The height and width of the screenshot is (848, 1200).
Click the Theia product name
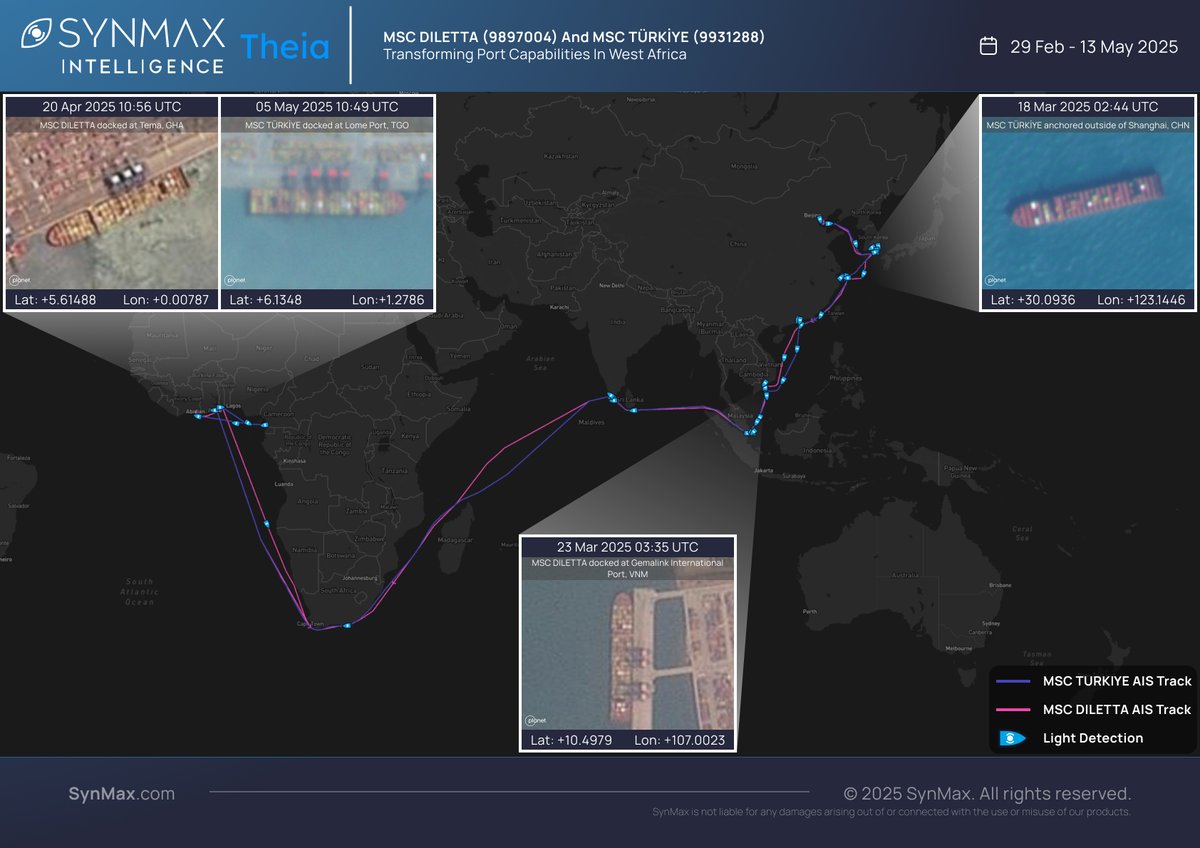[x=285, y=46]
